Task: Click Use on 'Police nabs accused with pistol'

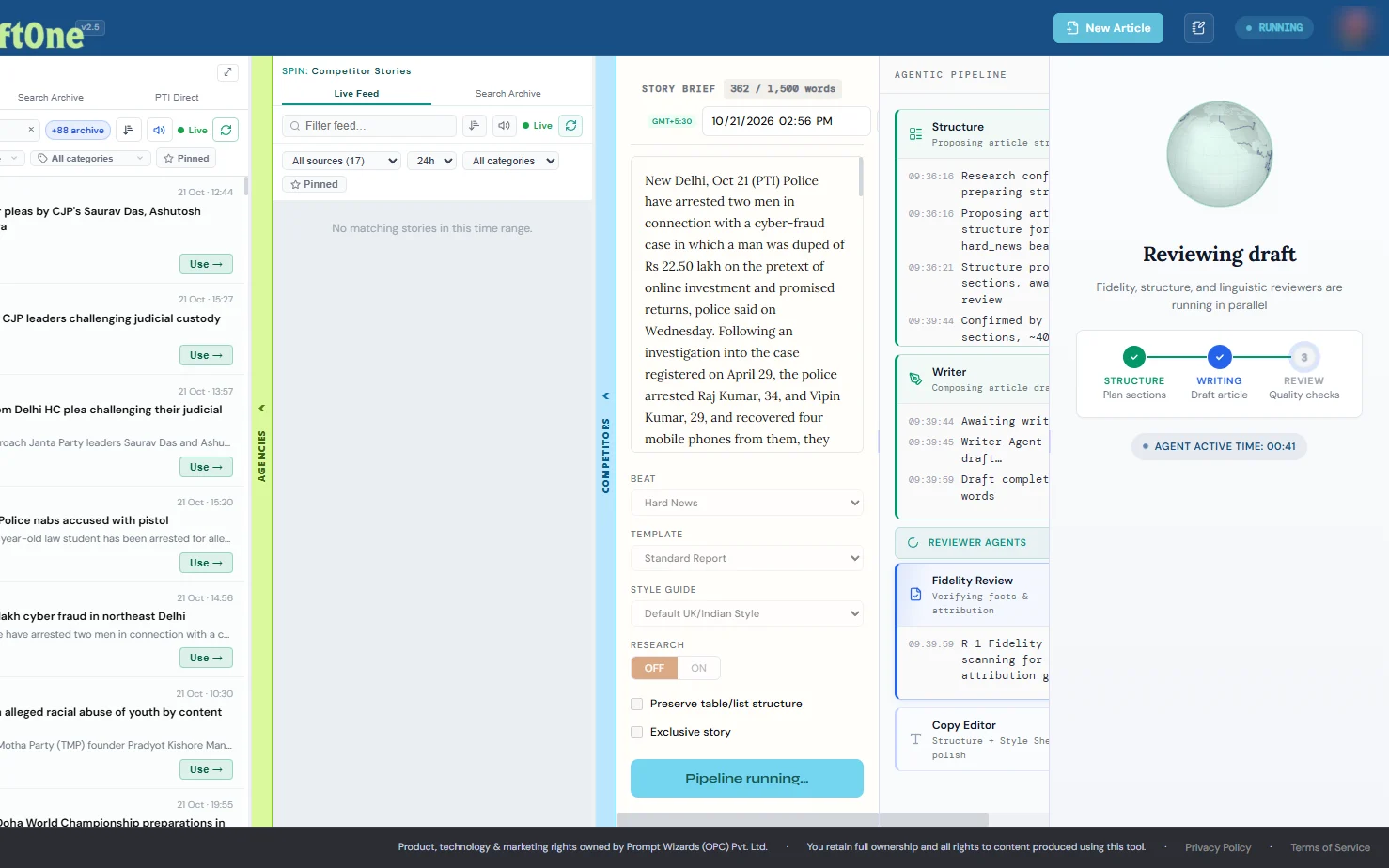Action: pyautogui.click(x=206, y=563)
